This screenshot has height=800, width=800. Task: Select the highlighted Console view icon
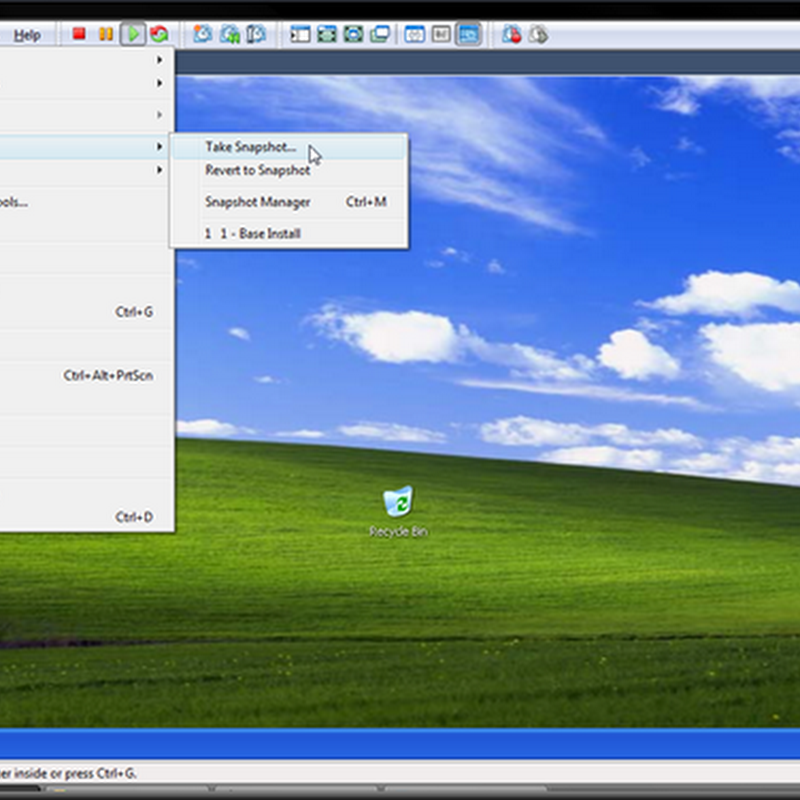pyautogui.click(x=467, y=34)
